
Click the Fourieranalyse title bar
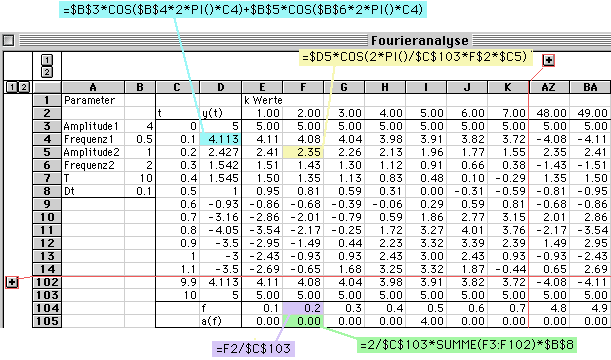(420, 41)
